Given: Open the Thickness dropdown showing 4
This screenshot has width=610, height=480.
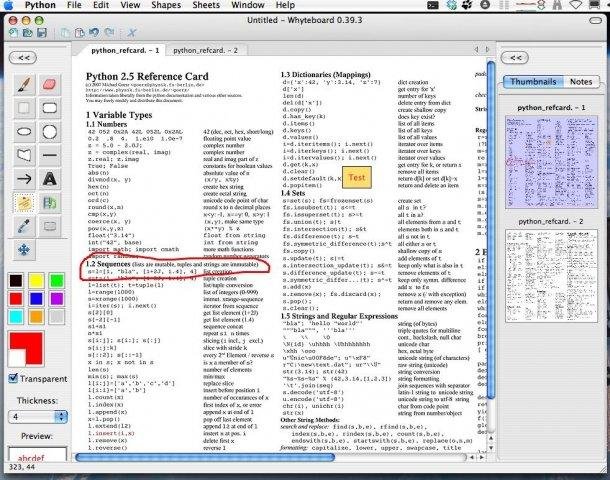Looking at the screenshot, I should [x=38, y=417].
